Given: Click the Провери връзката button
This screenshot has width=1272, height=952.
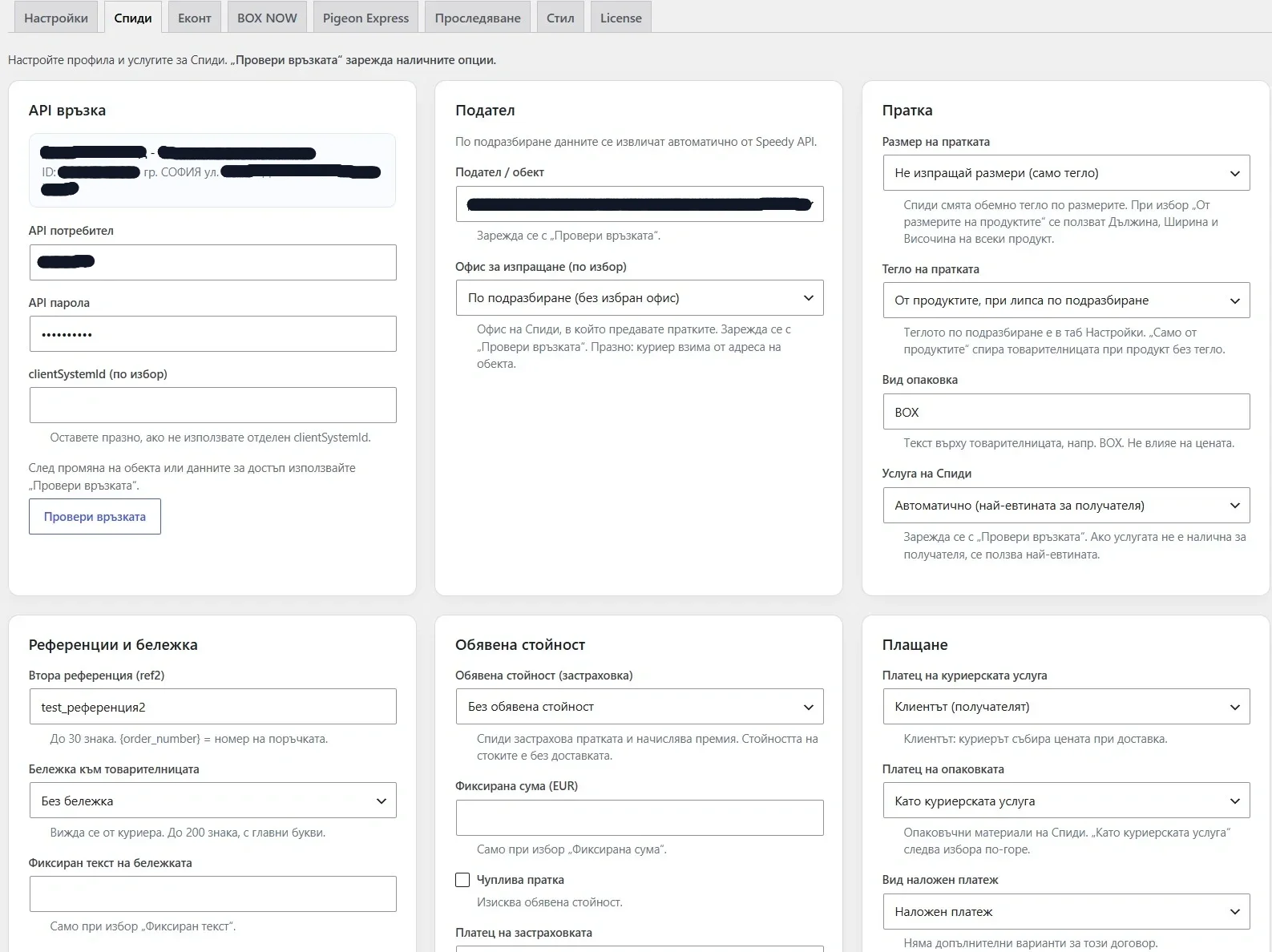Looking at the screenshot, I should pos(95,517).
